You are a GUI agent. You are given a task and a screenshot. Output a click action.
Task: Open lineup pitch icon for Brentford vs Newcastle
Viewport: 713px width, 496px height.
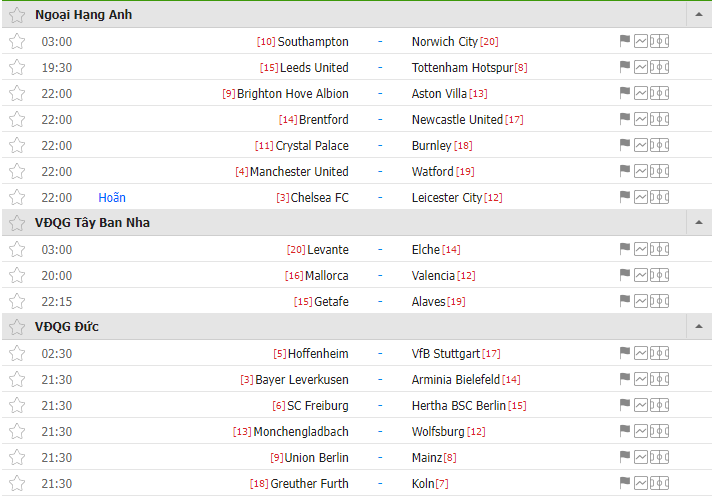coord(659,119)
